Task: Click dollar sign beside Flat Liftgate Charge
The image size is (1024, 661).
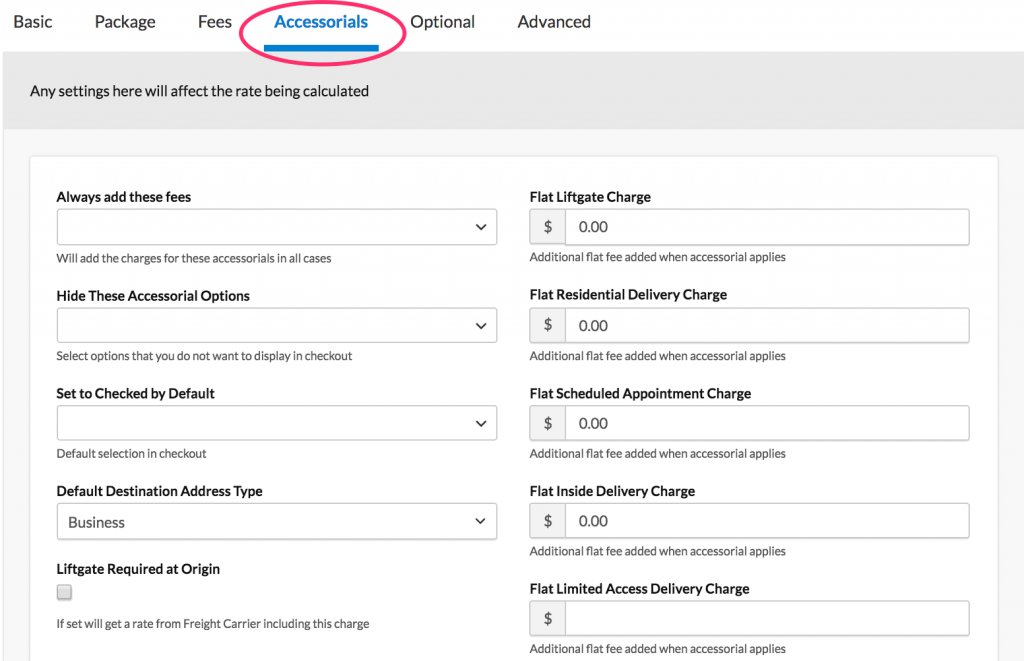Action: click(x=548, y=227)
